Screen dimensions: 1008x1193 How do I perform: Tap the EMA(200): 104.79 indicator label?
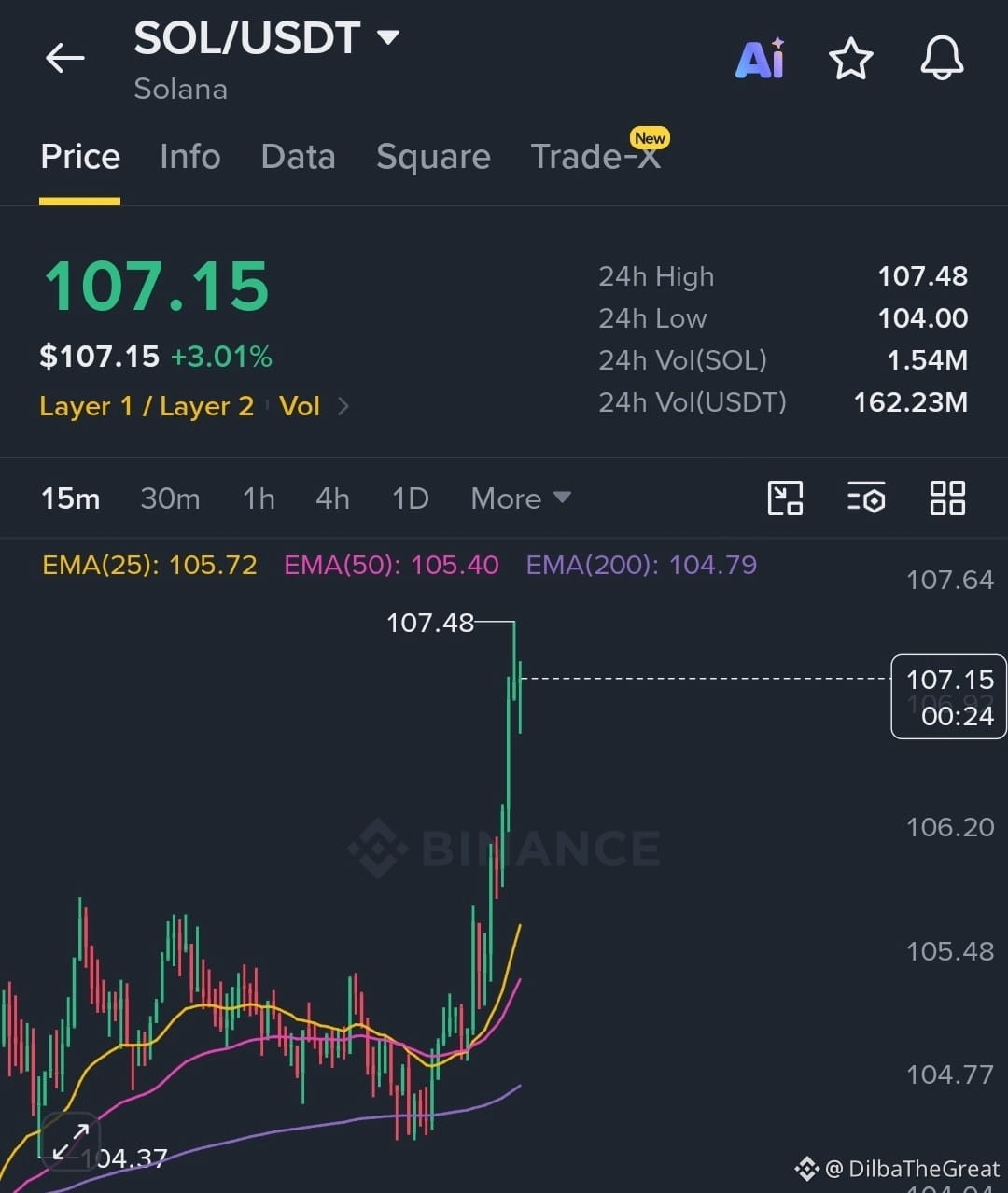click(641, 565)
